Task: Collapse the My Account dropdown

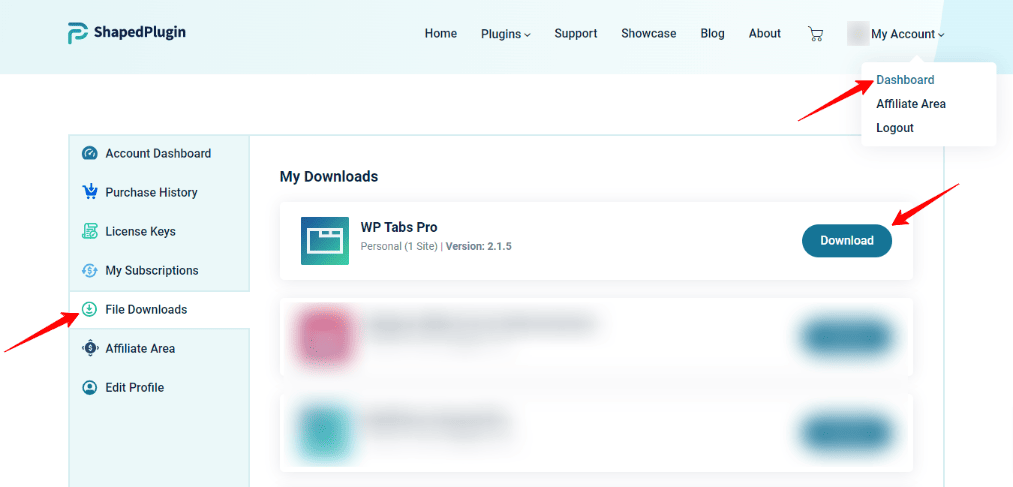Action: coord(906,34)
